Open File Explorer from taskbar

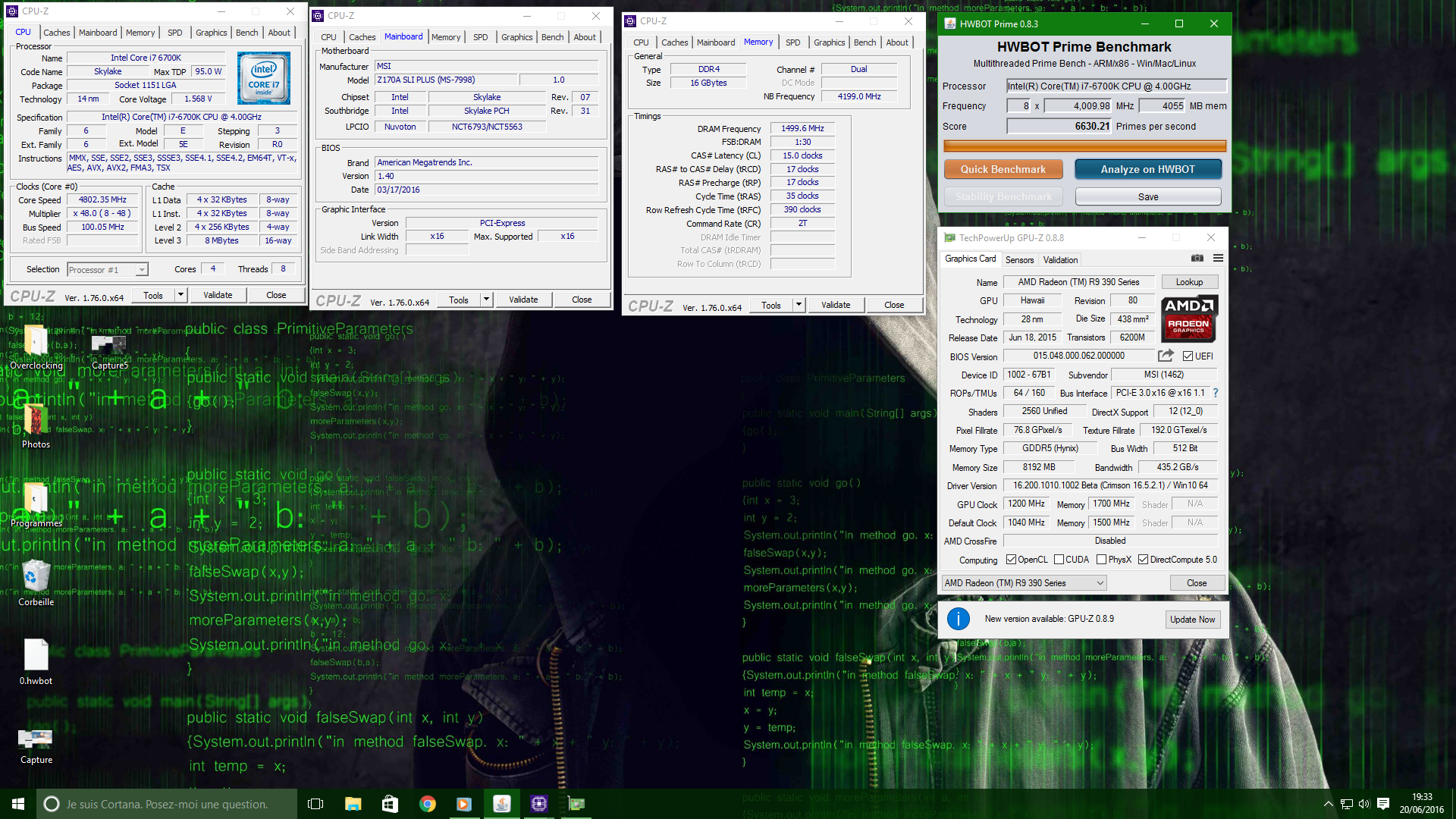click(353, 804)
